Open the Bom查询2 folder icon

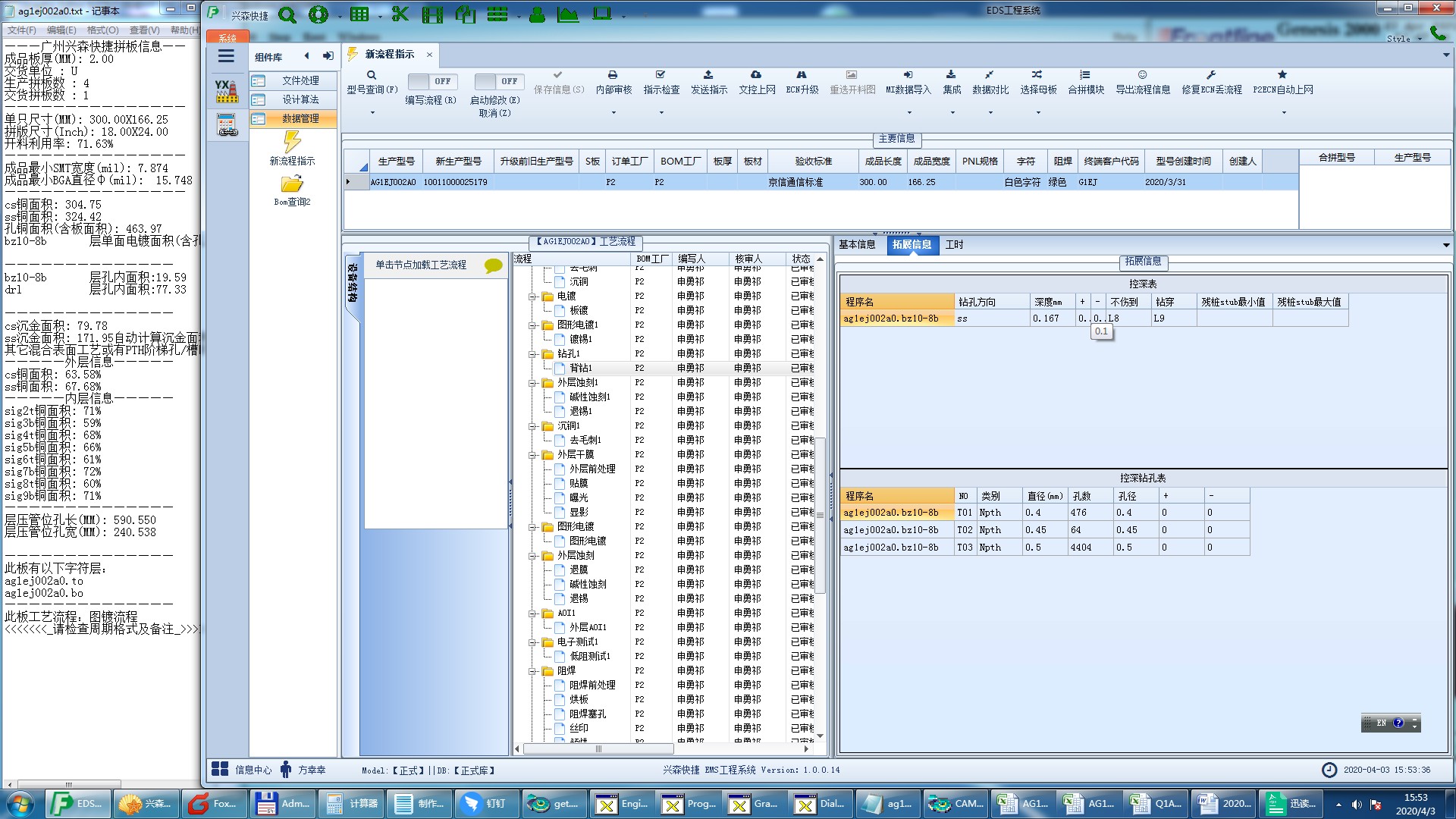click(x=292, y=184)
